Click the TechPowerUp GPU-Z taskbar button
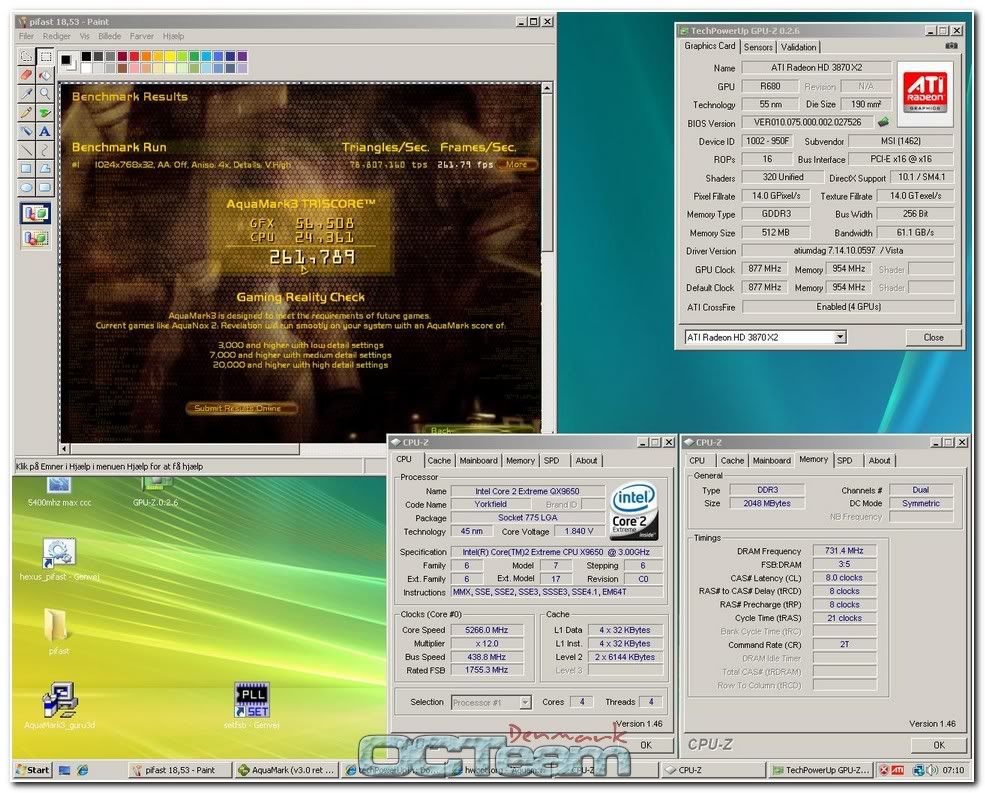The image size is (985, 793). [820, 770]
